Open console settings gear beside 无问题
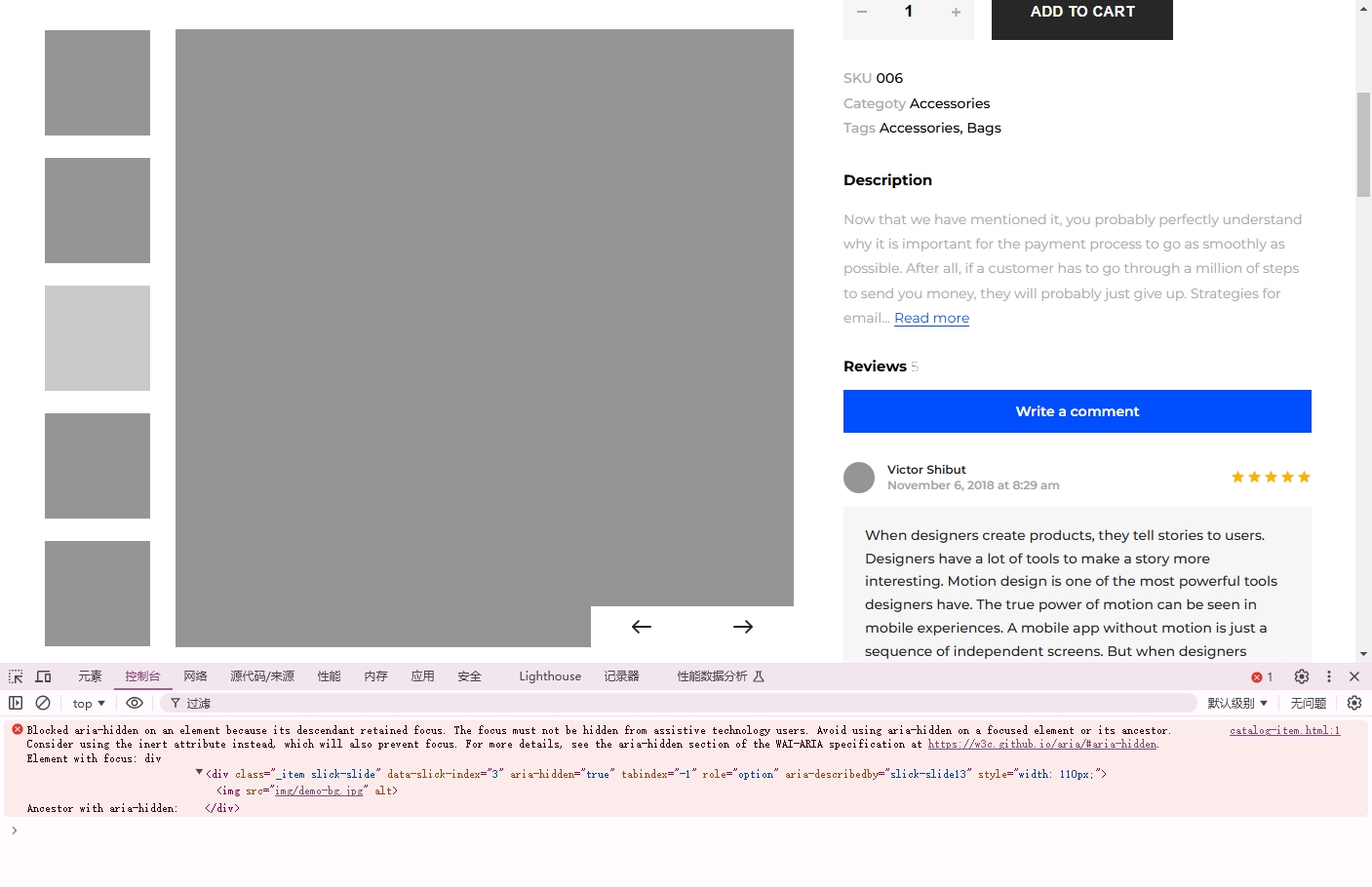This screenshot has height=887, width=1372. tap(1354, 703)
